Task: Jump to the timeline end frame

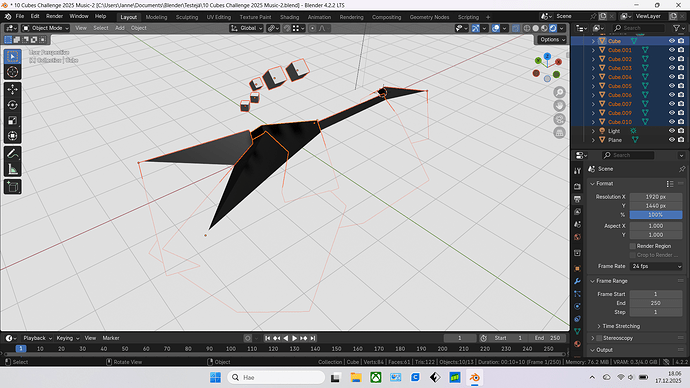Action: [312, 338]
